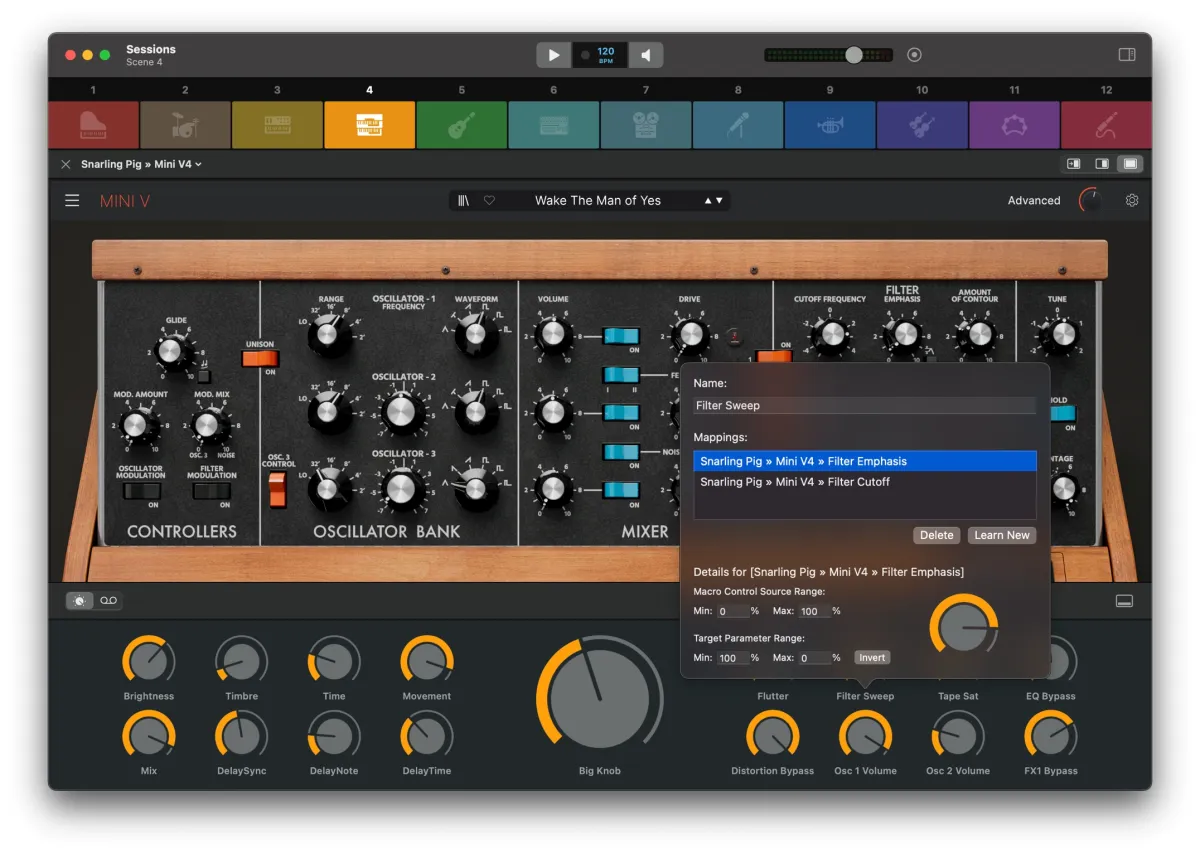Open the preset library browser icon
This screenshot has width=1200, height=854.
click(x=463, y=201)
